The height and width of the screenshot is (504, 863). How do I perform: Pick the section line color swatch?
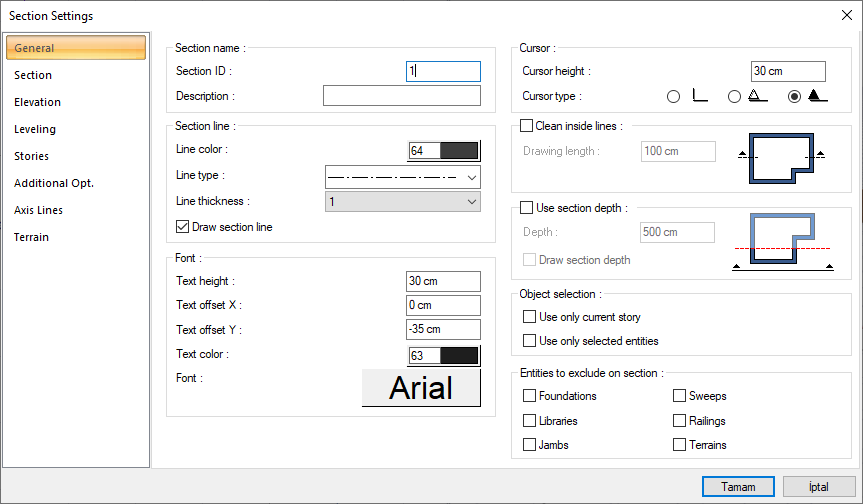(x=444, y=150)
